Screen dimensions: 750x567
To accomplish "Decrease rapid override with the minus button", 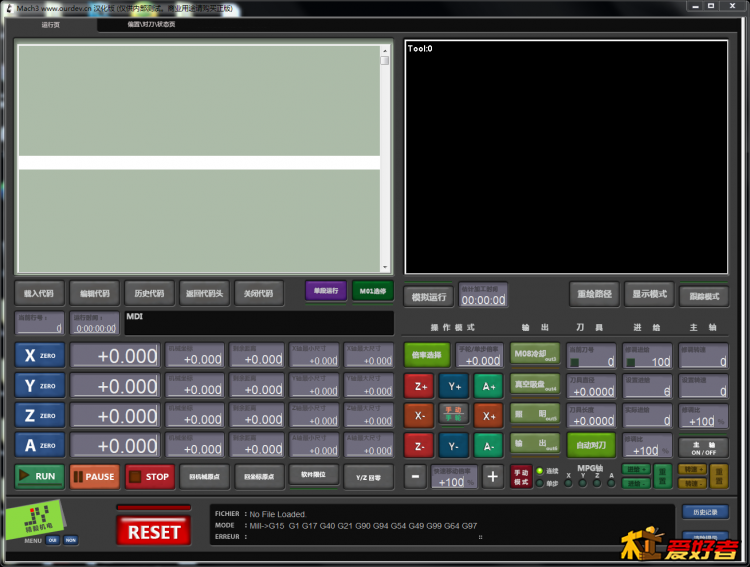I will [415, 477].
